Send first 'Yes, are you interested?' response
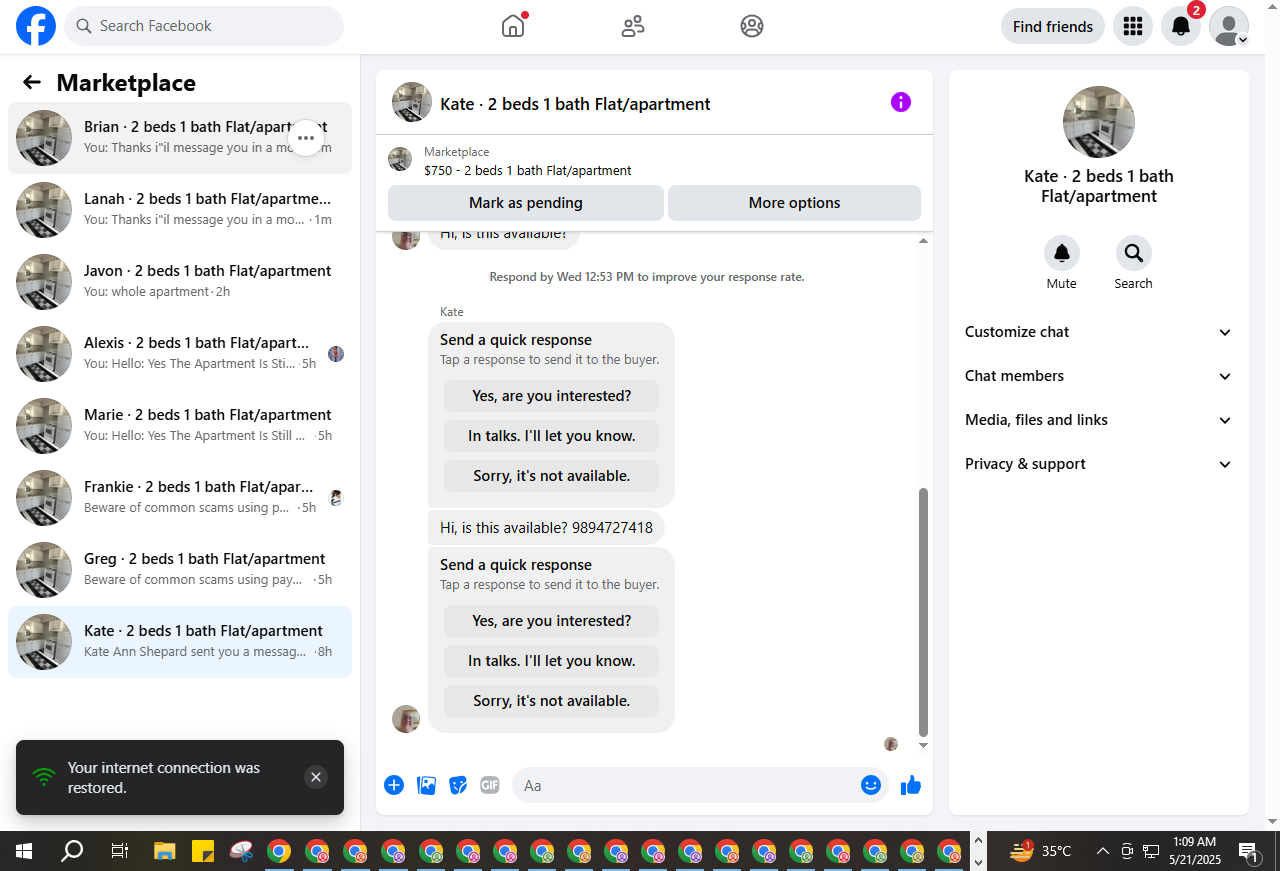Viewport: 1280px width, 871px height. pos(552,396)
